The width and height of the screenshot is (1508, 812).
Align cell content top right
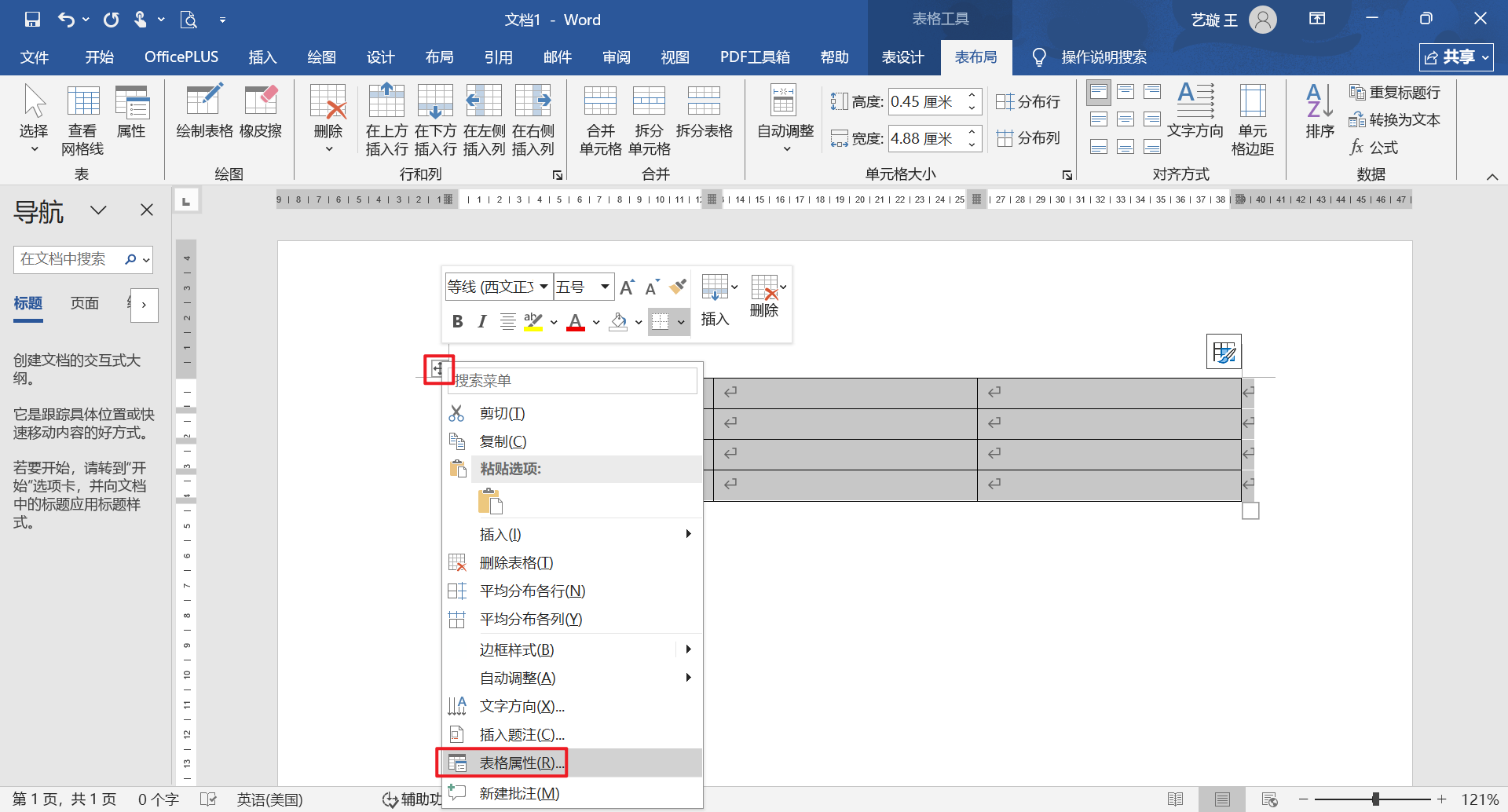coord(1152,92)
